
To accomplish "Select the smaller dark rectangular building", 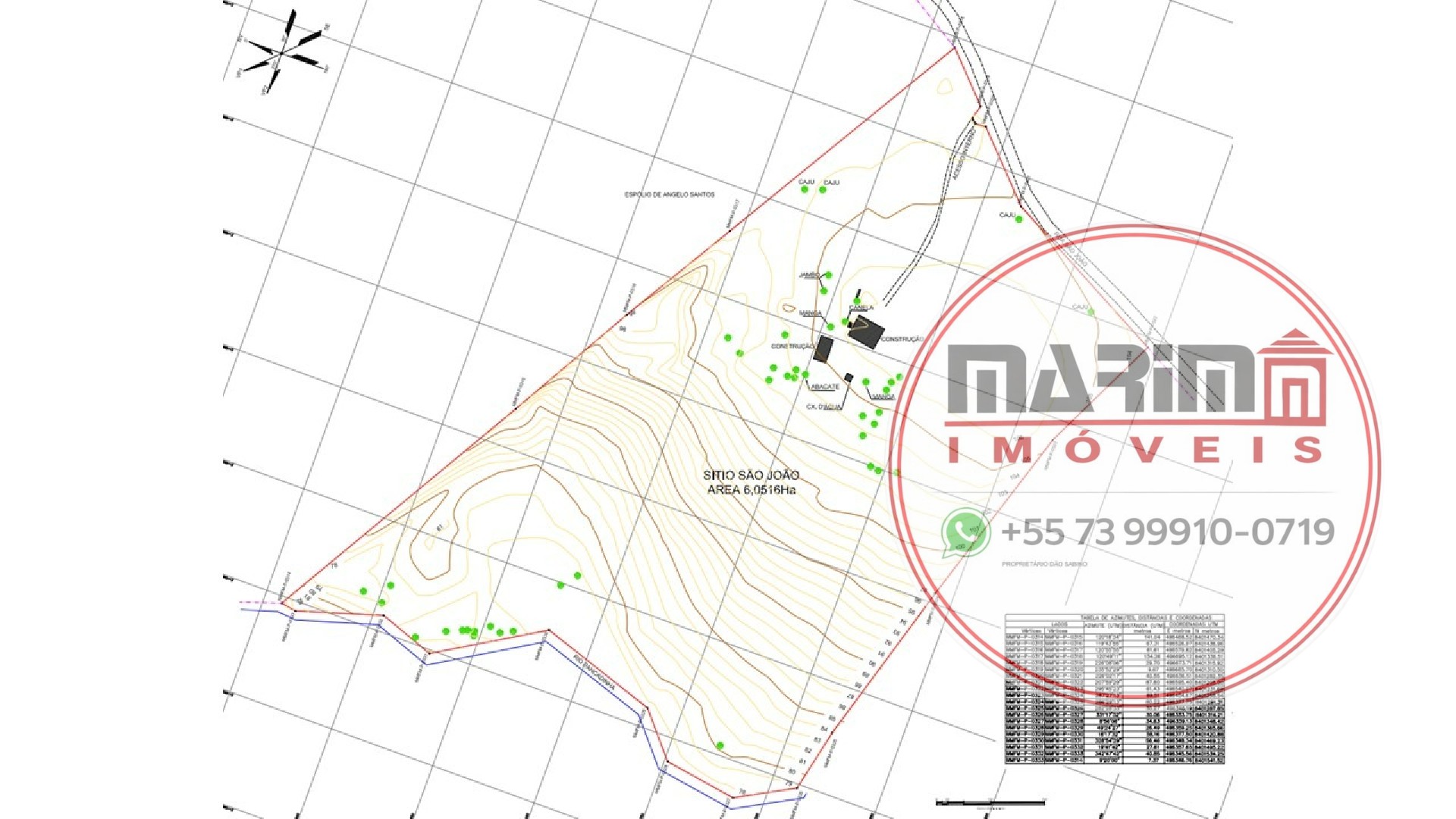I will 824,350.
